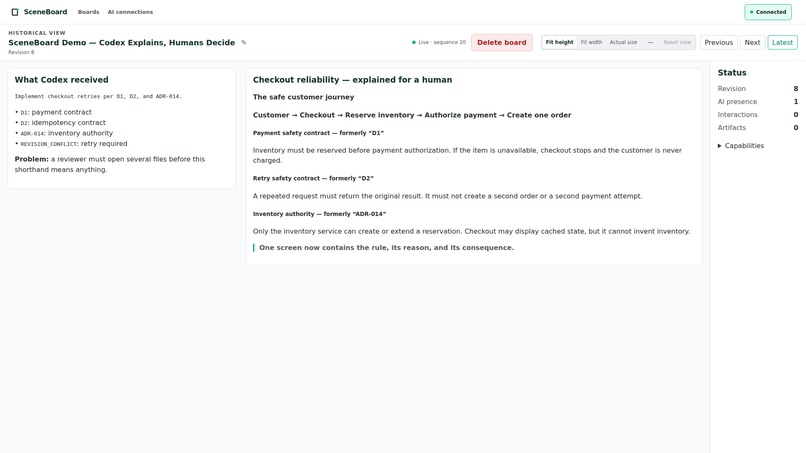Click the Payment safety contract heading
Image resolution: width=806 pixels, height=453 pixels.
pos(318,133)
